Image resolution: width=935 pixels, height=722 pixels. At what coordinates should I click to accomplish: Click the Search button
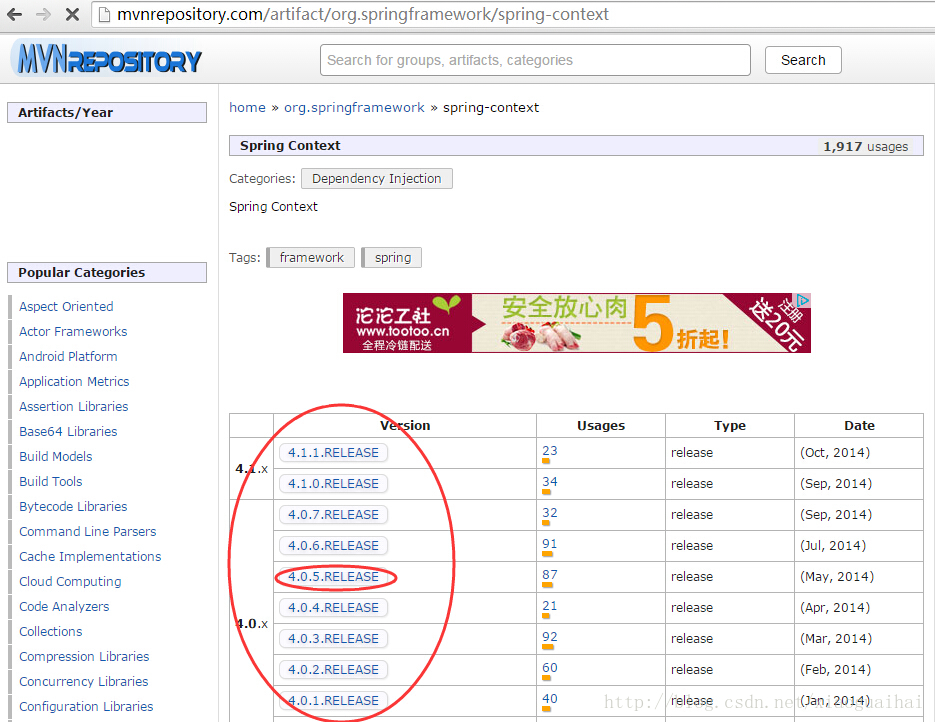pos(803,60)
